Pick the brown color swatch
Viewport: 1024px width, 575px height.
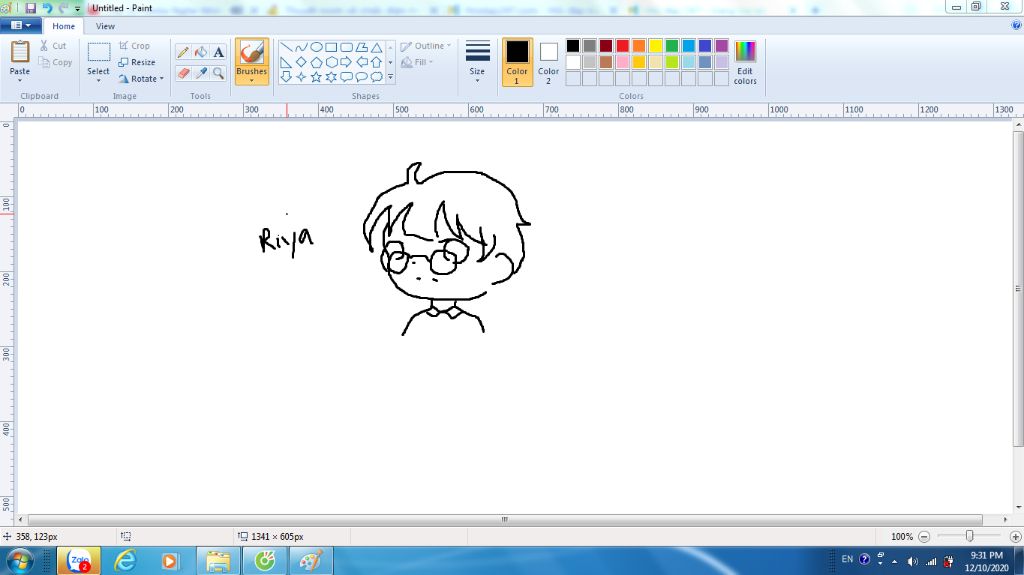coord(606,62)
